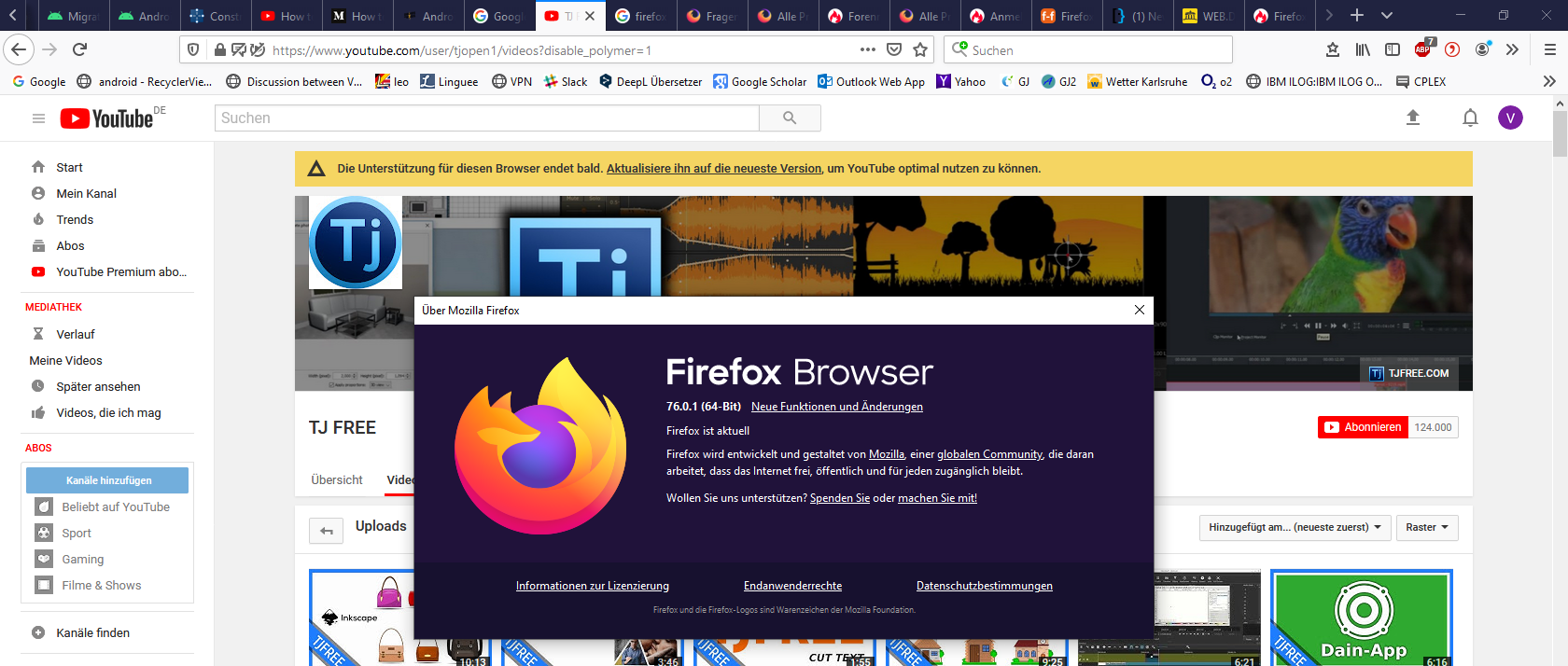The width and height of the screenshot is (1568, 666).
Task: Click the YouTube Suchen search field
Action: pyautogui.click(x=487, y=118)
